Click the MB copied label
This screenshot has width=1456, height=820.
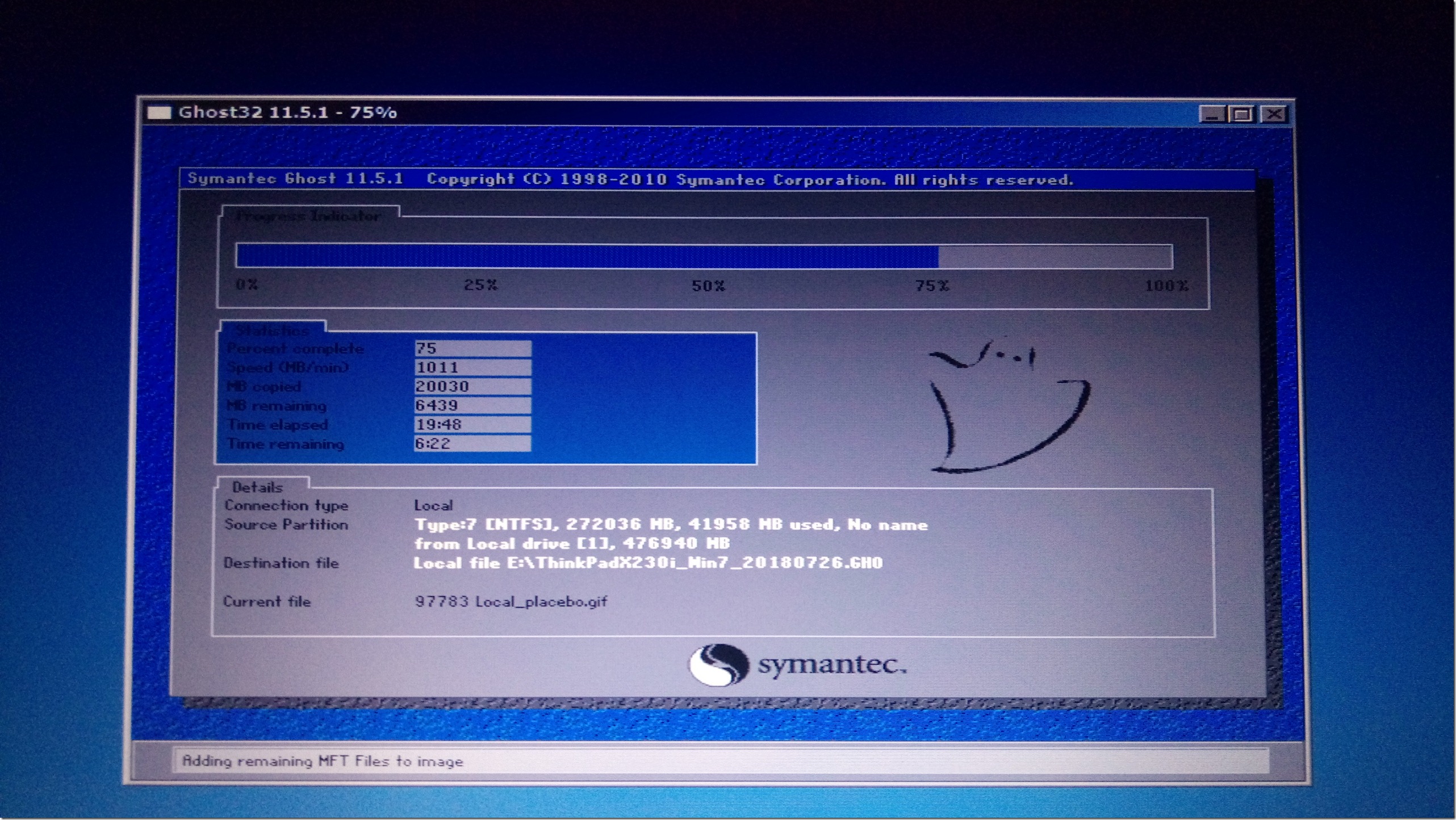(x=263, y=387)
